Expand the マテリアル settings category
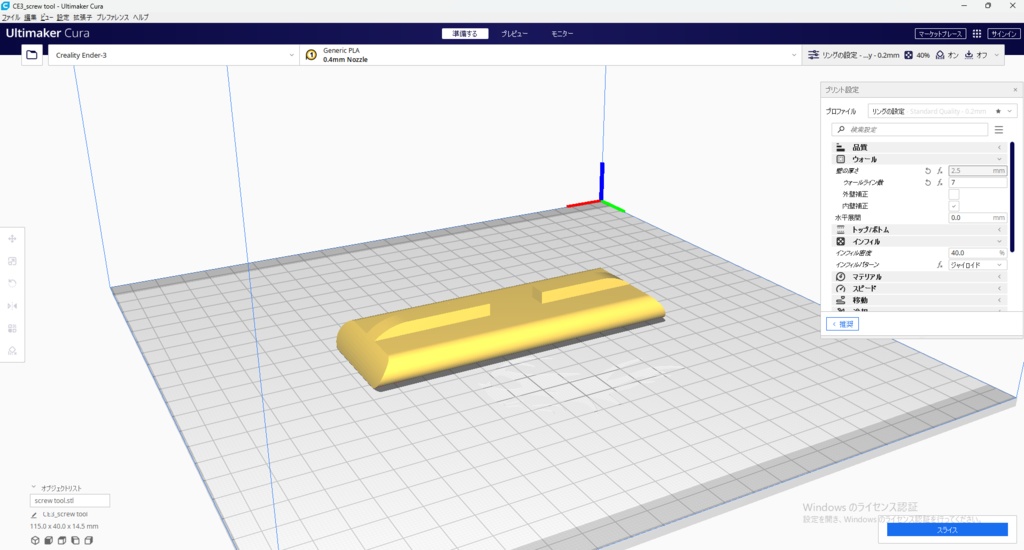The height and width of the screenshot is (550, 1024). point(919,277)
